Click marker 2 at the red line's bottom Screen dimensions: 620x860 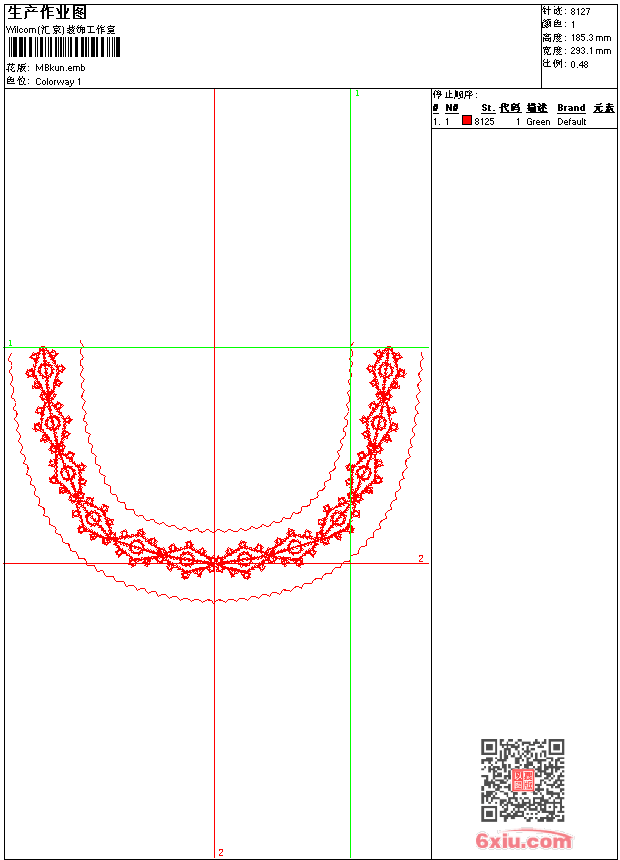[221, 852]
